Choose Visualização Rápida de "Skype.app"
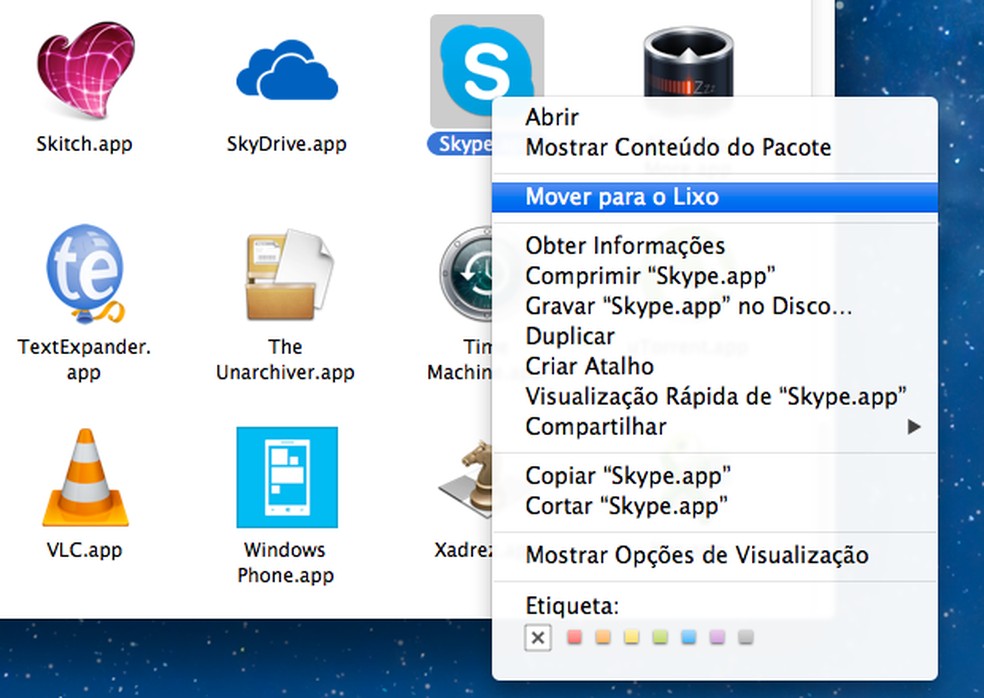Viewport: 984px width, 698px height. [715, 396]
